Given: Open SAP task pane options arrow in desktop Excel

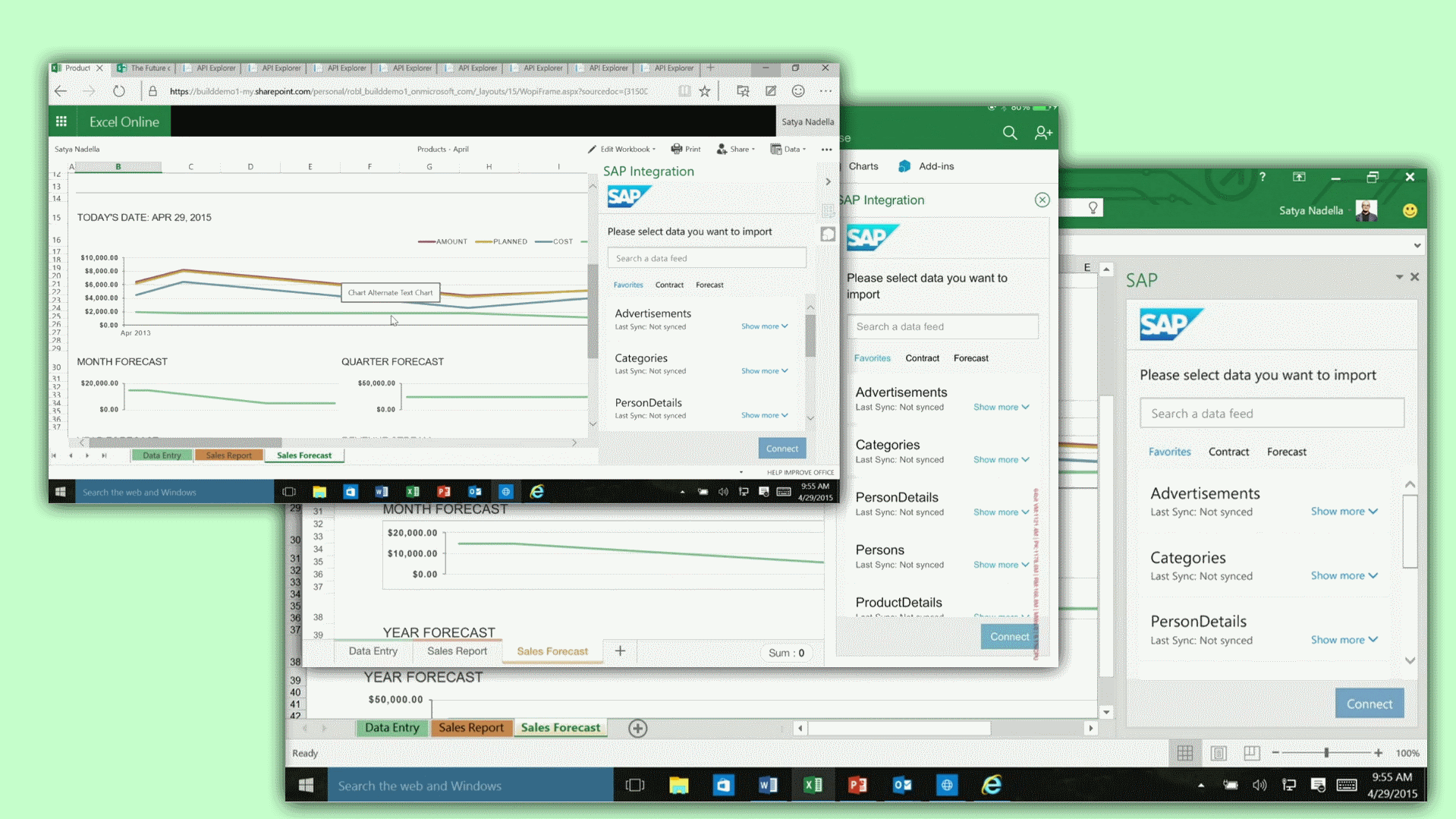Looking at the screenshot, I should pyautogui.click(x=1399, y=277).
